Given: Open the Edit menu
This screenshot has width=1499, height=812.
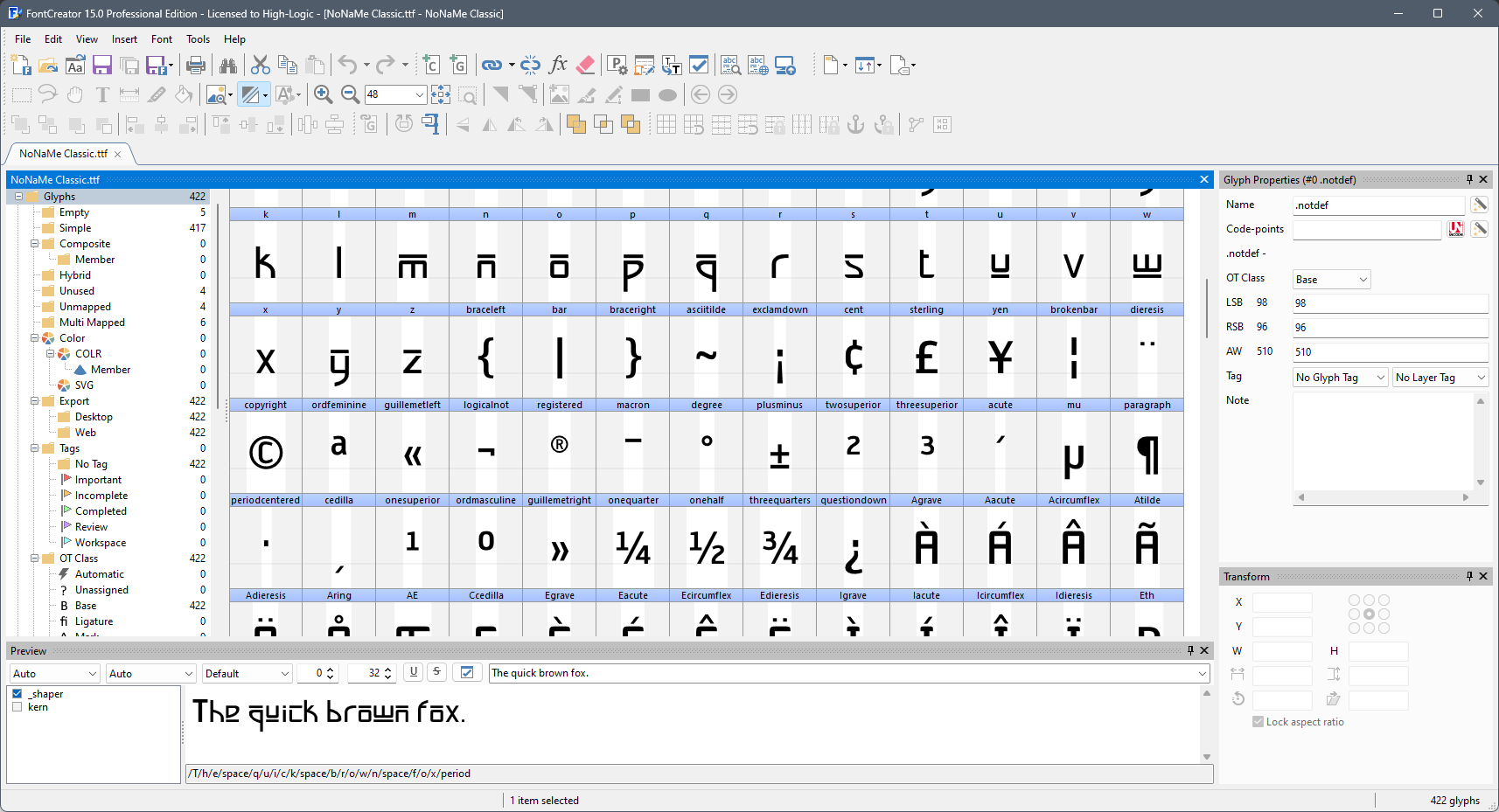Looking at the screenshot, I should click(53, 39).
